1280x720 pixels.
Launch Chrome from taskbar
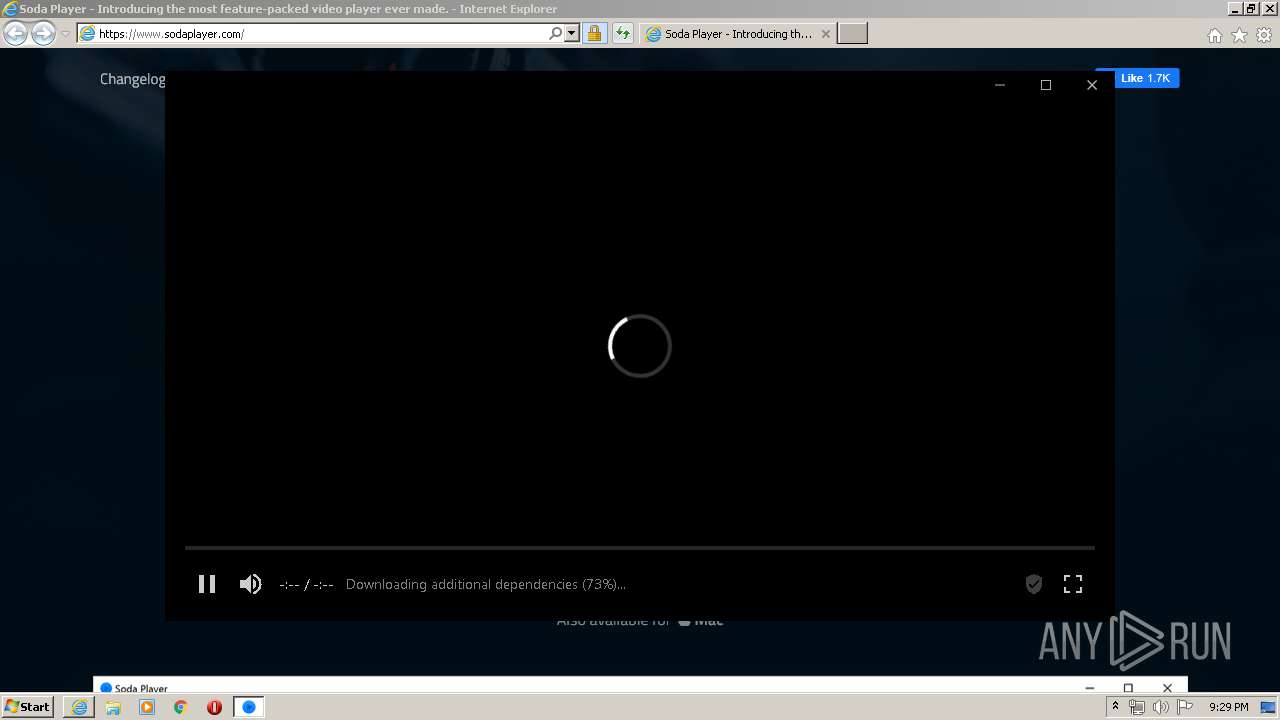pyautogui.click(x=181, y=707)
